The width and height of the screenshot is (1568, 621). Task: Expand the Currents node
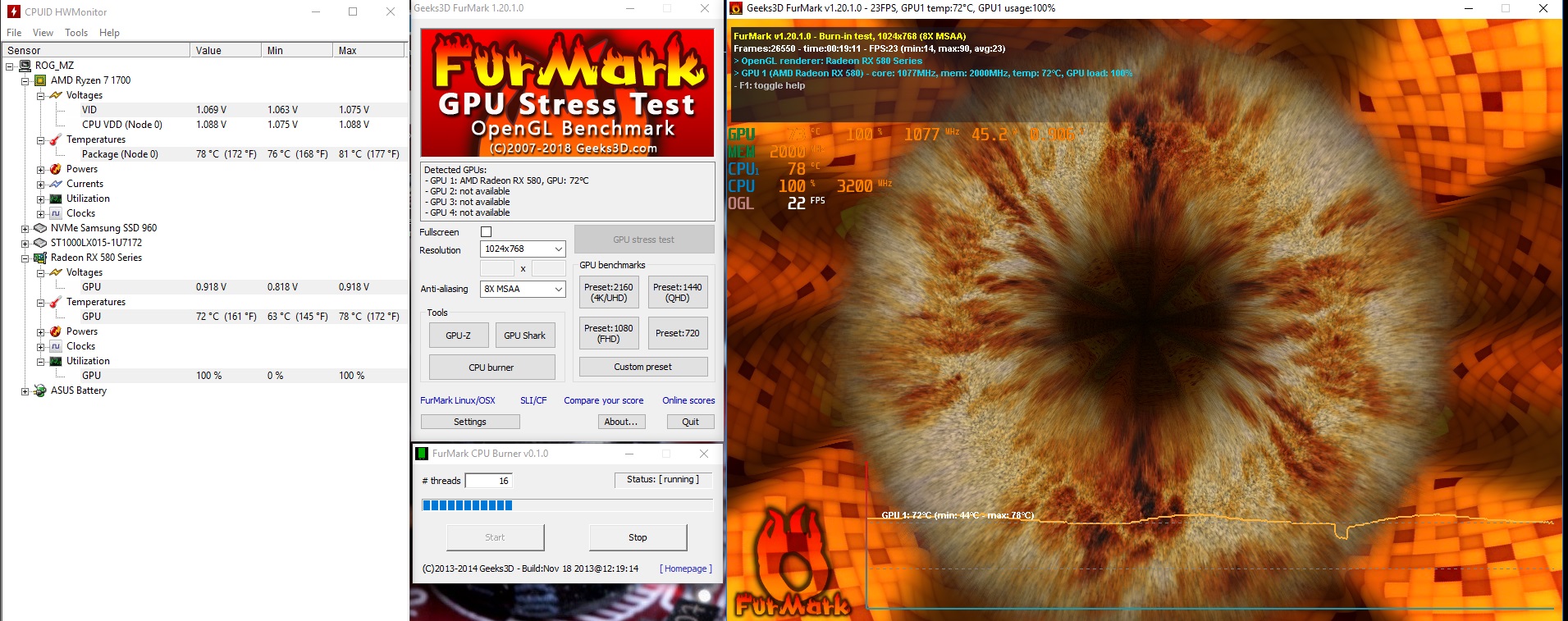click(x=40, y=184)
